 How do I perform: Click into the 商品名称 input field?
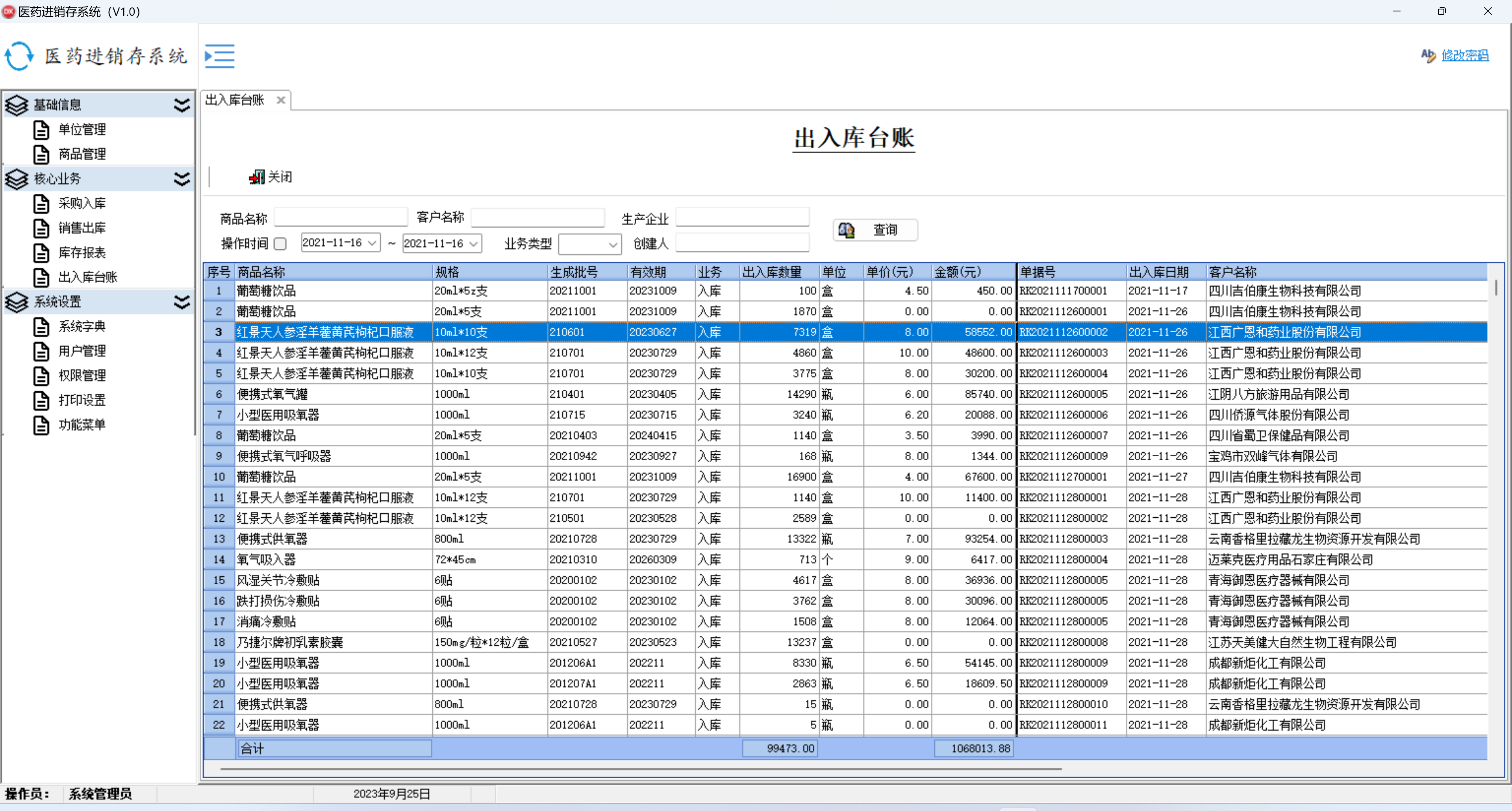(x=341, y=218)
